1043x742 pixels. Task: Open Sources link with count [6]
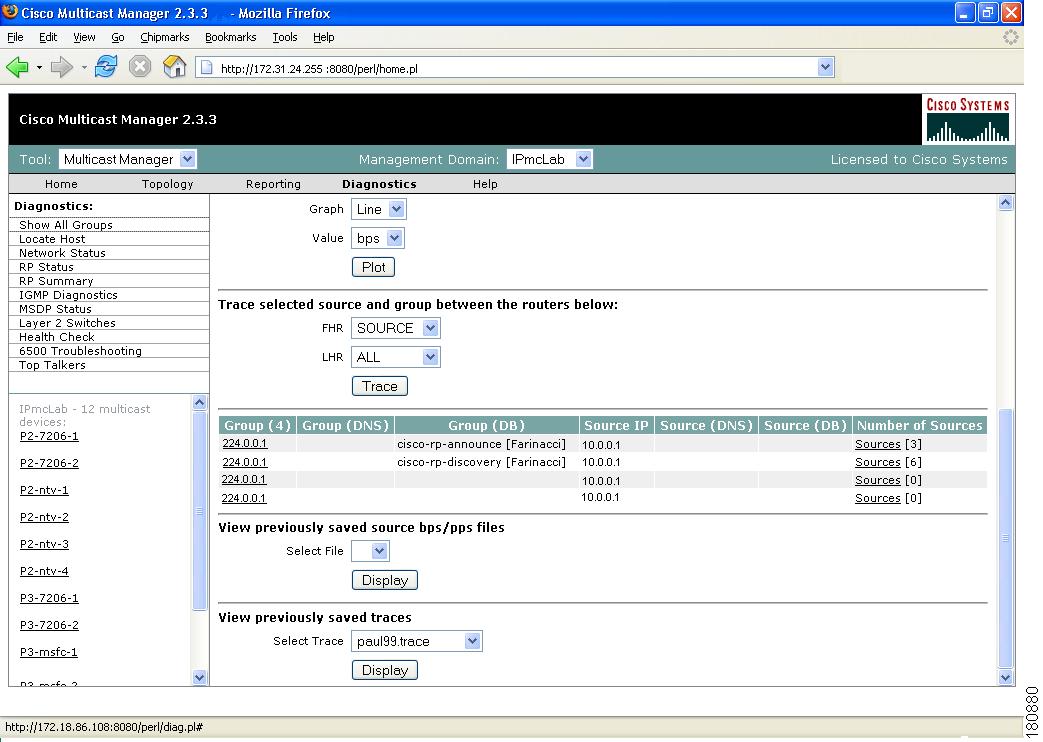pos(877,463)
